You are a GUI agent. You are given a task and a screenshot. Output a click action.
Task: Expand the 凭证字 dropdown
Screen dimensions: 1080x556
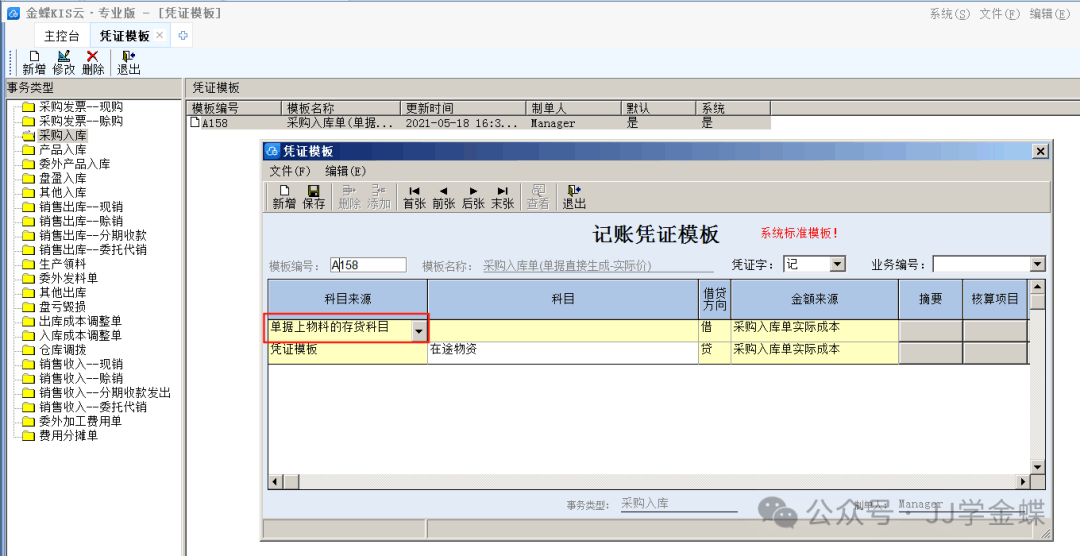[x=837, y=265]
